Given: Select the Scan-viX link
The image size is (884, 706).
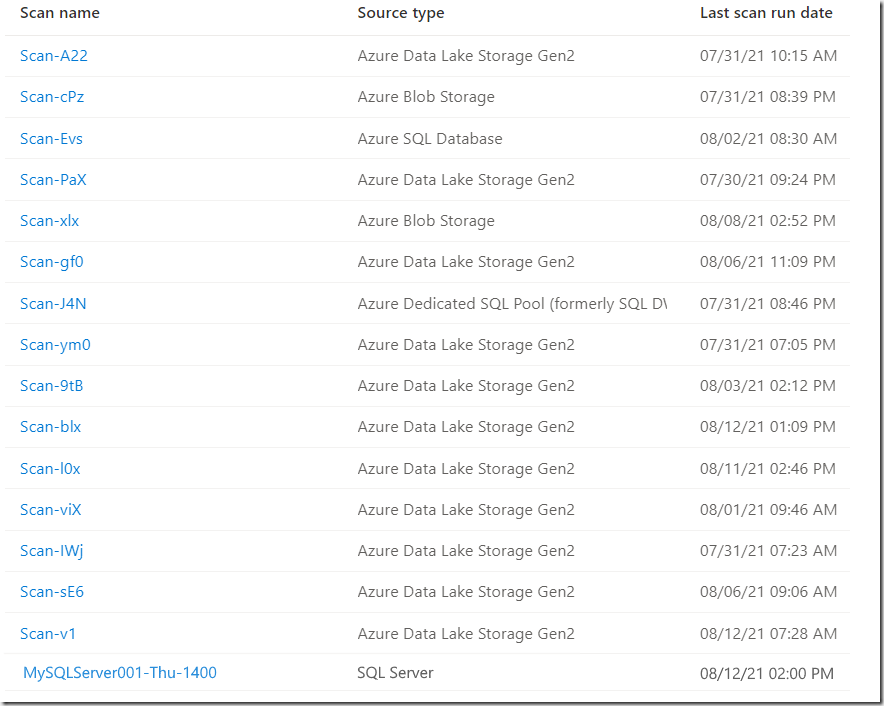Looking at the screenshot, I should coord(50,510).
